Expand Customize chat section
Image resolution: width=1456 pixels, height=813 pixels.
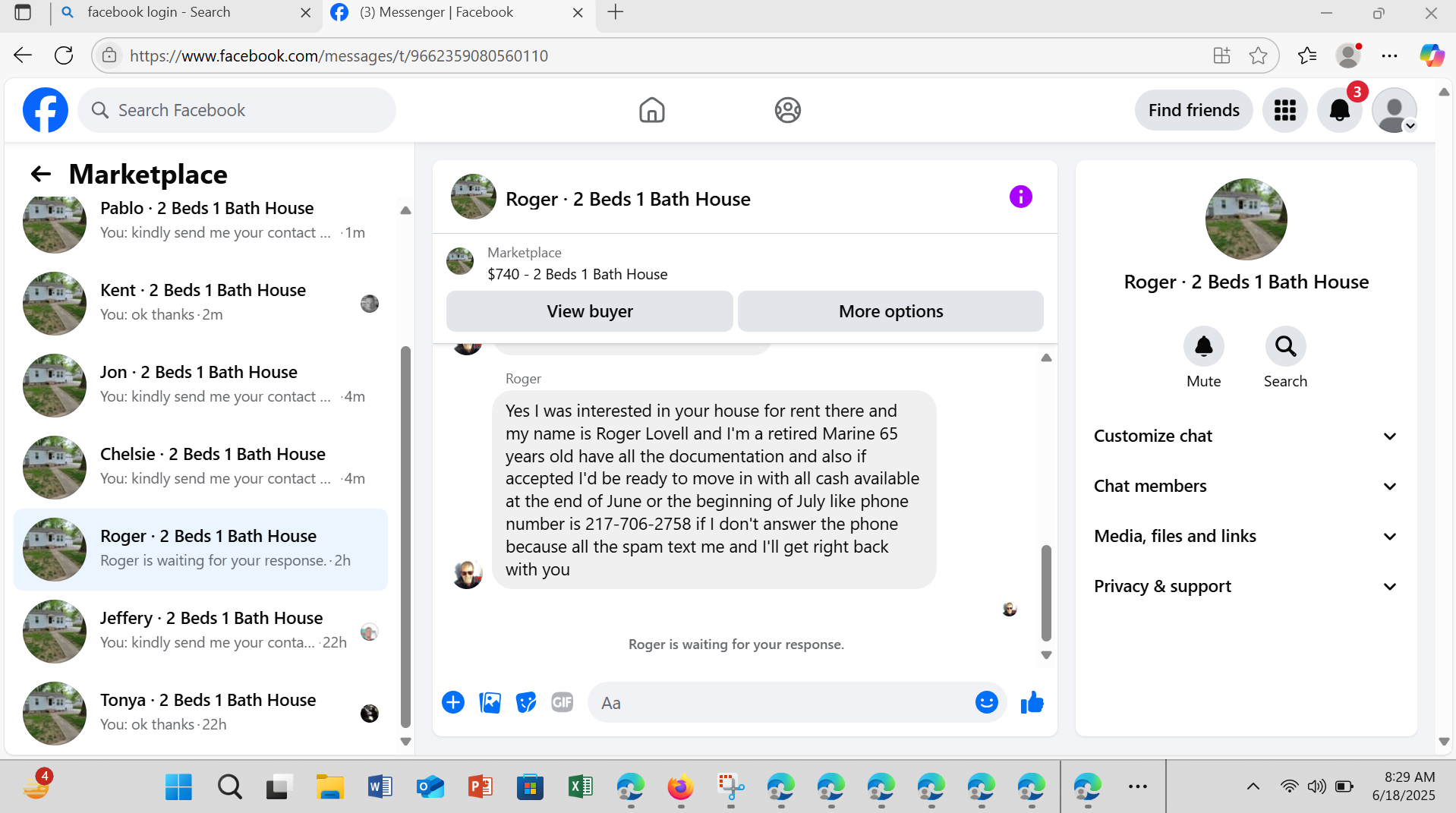tap(1246, 436)
